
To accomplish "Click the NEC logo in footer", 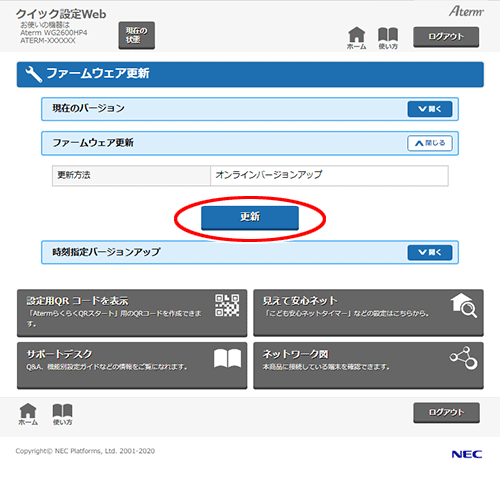I will [x=467, y=454].
